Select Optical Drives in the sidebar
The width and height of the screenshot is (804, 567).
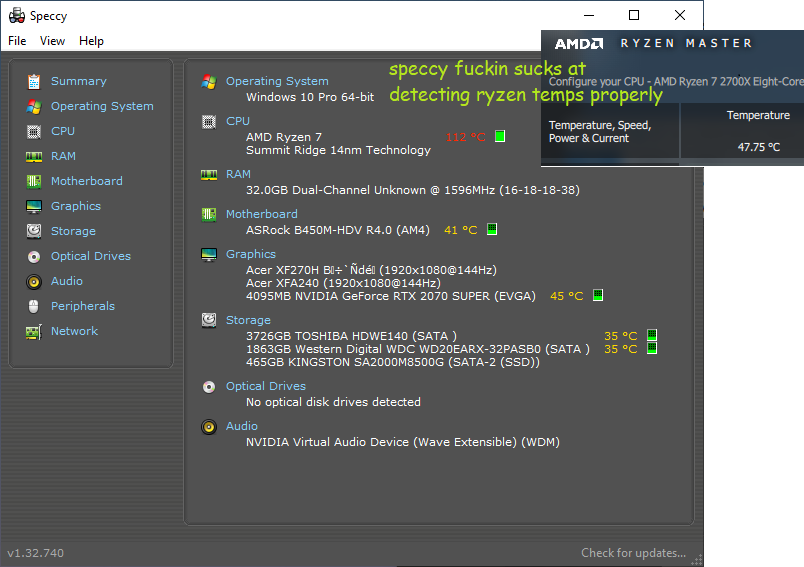91,256
